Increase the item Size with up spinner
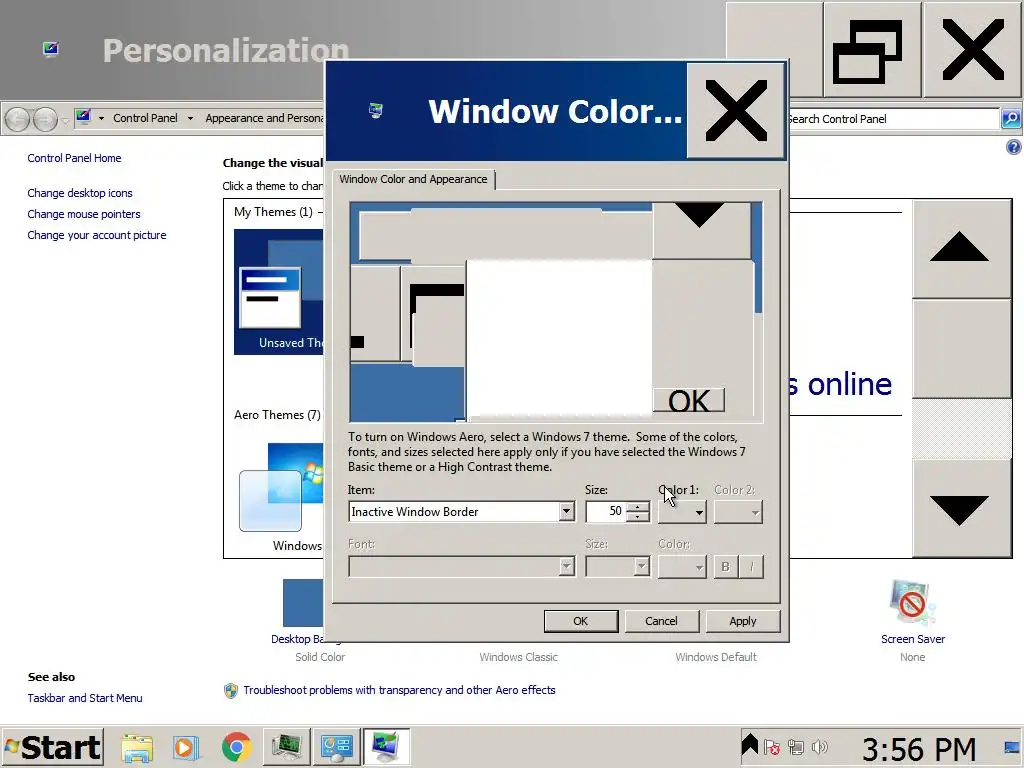The image size is (1024, 768). [637, 507]
